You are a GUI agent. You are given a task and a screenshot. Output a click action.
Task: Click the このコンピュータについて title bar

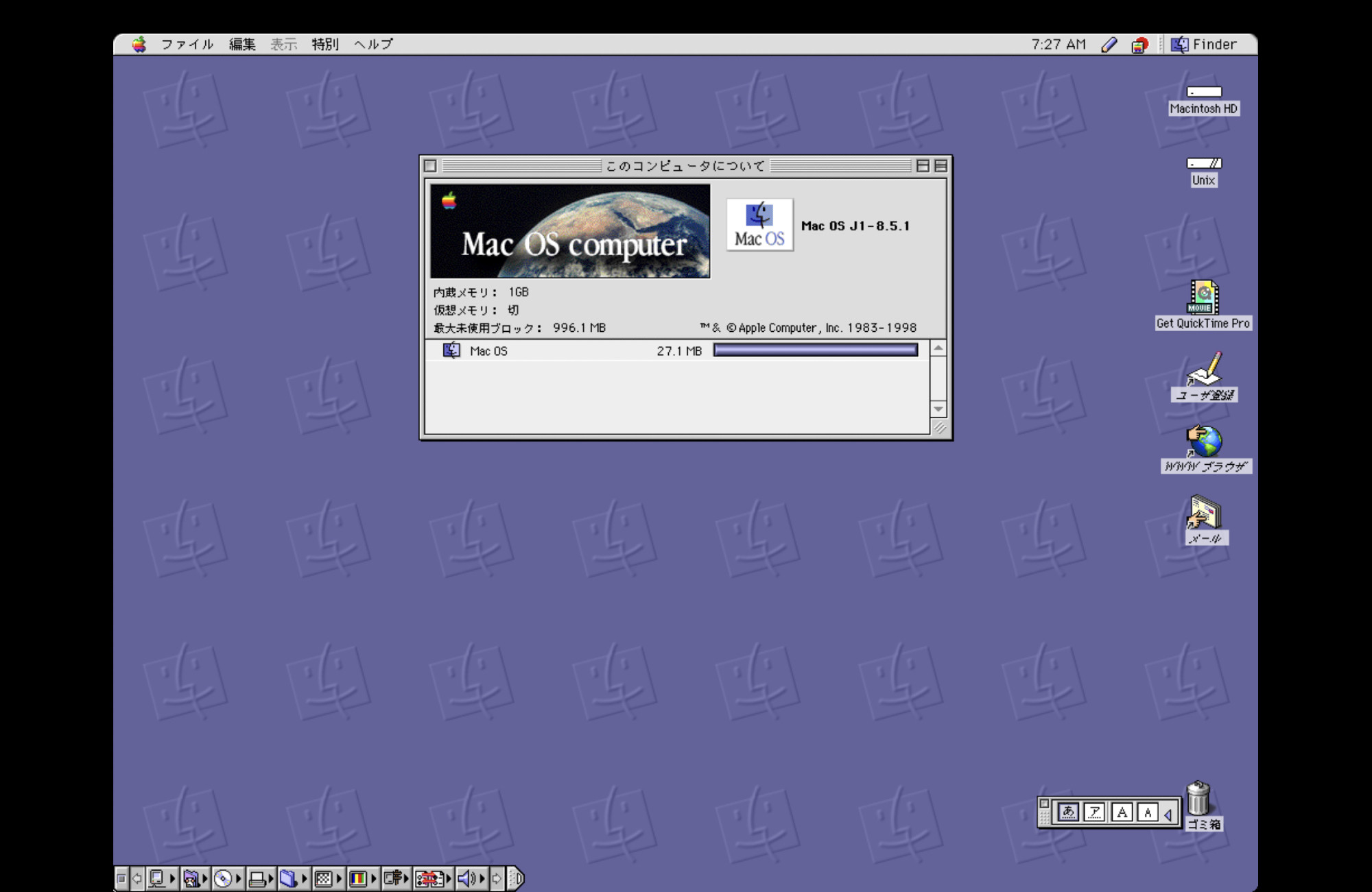coord(685,166)
